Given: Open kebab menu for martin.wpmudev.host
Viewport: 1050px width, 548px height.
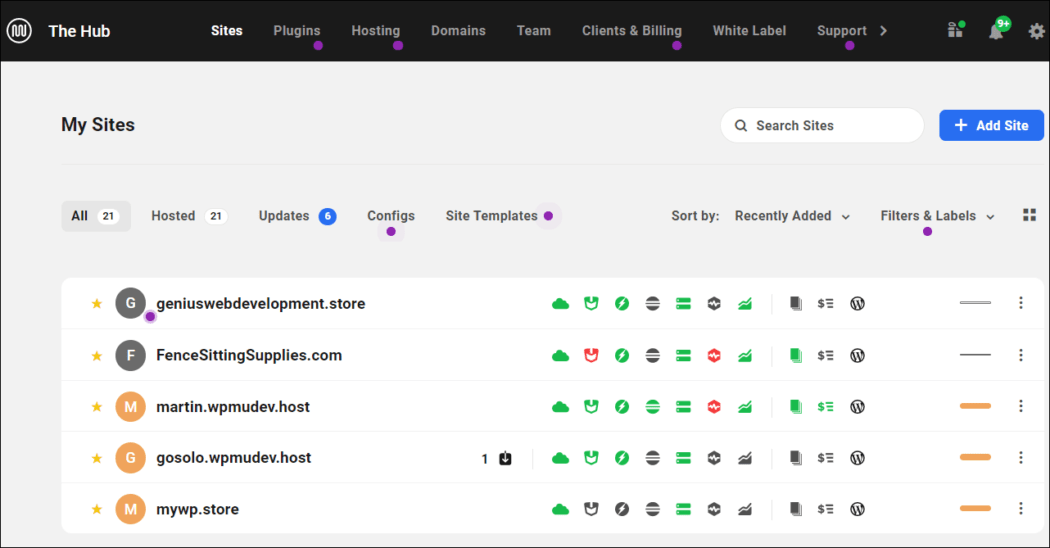Looking at the screenshot, I should pos(1021,406).
